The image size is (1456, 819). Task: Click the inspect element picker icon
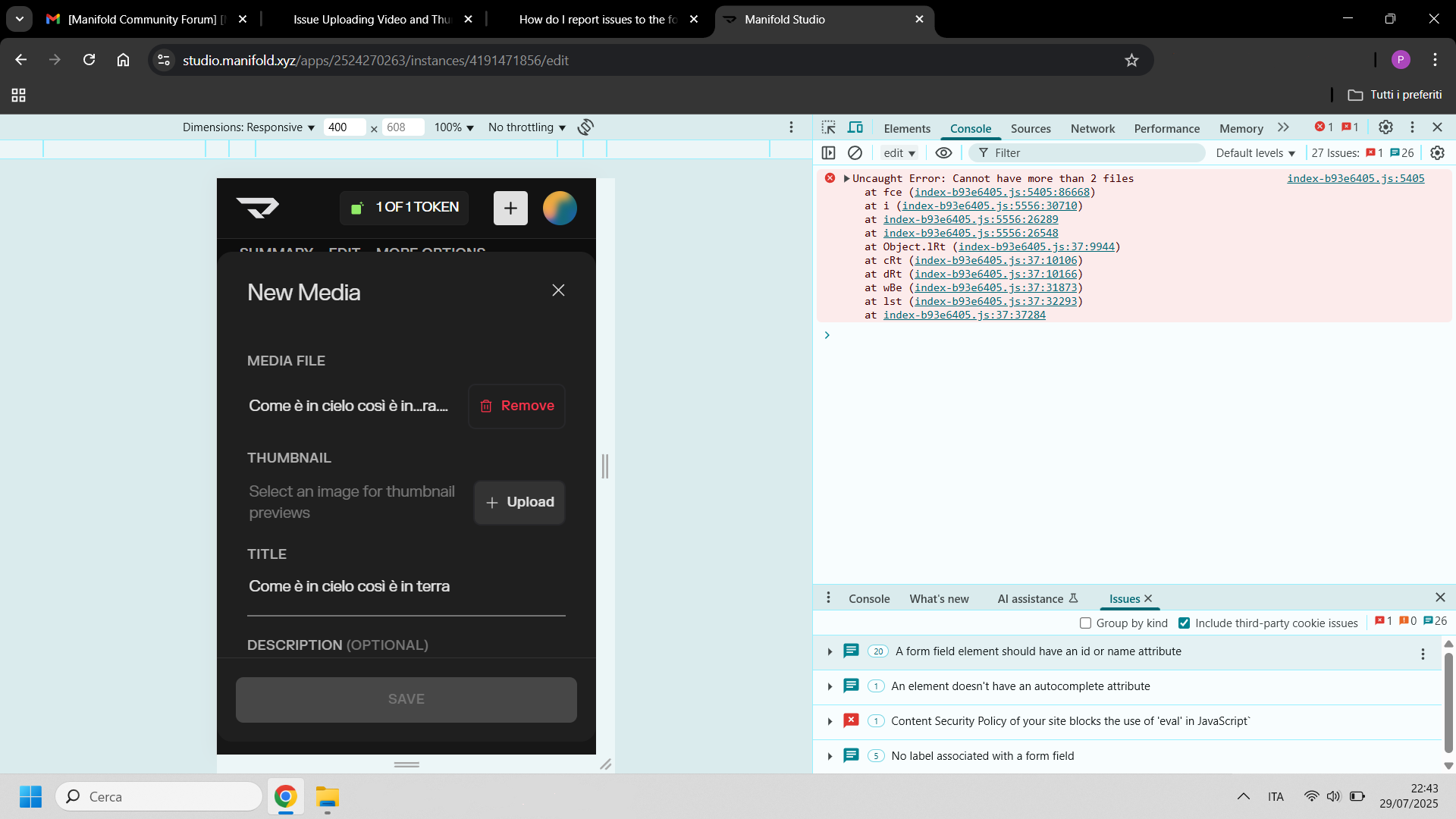828,127
